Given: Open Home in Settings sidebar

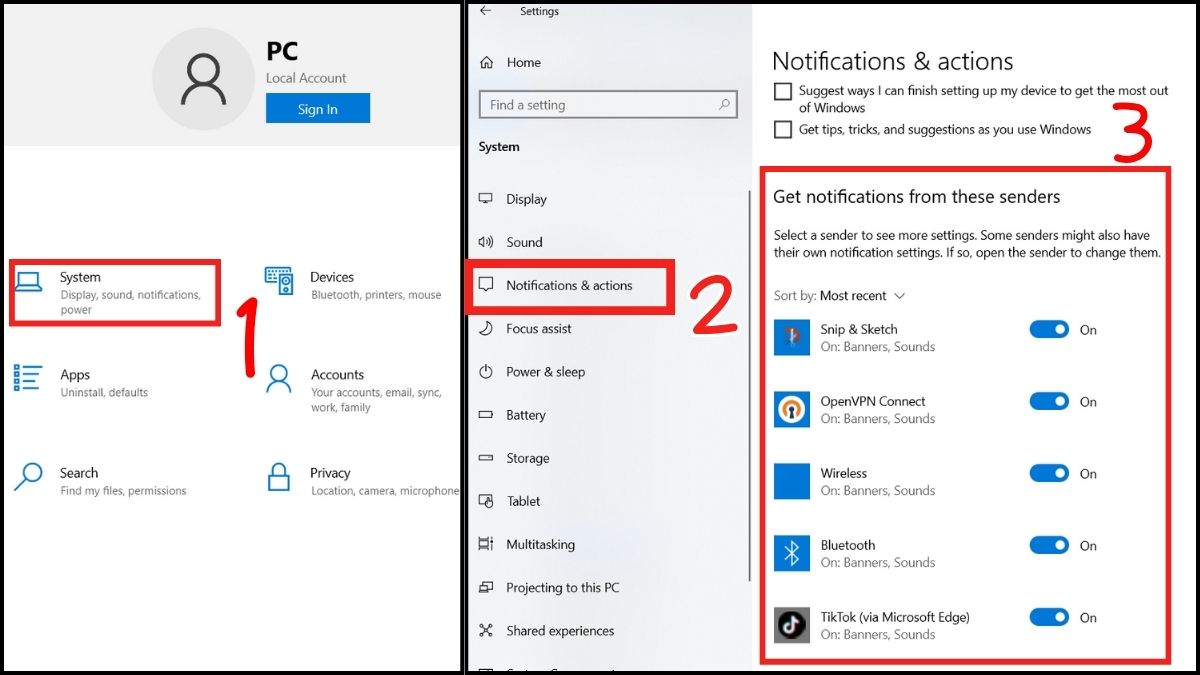Looking at the screenshot, I should (x=523, y=62).
